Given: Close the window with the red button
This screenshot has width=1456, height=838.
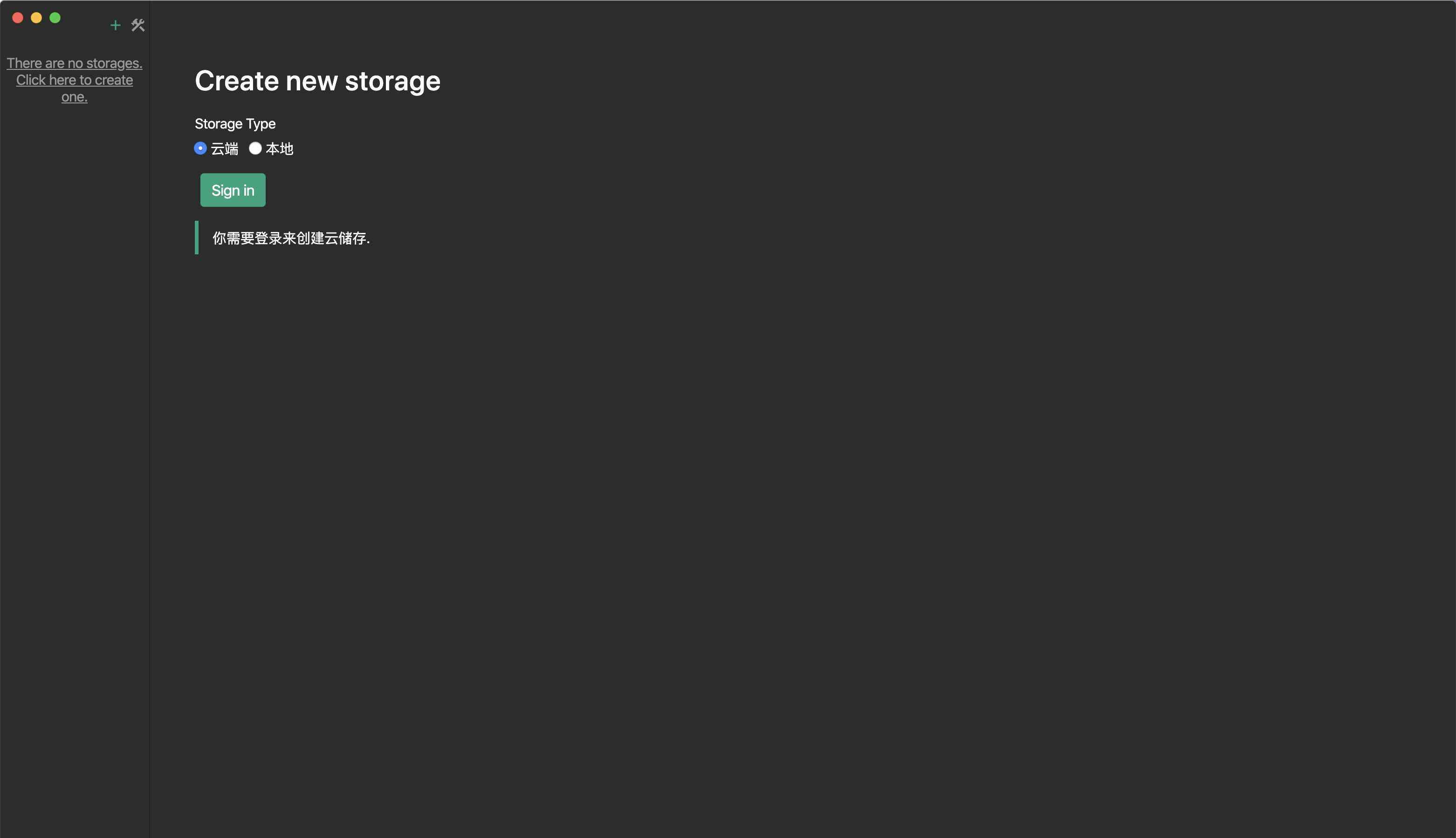Looking at the screenshot, I should pos(18,18).
